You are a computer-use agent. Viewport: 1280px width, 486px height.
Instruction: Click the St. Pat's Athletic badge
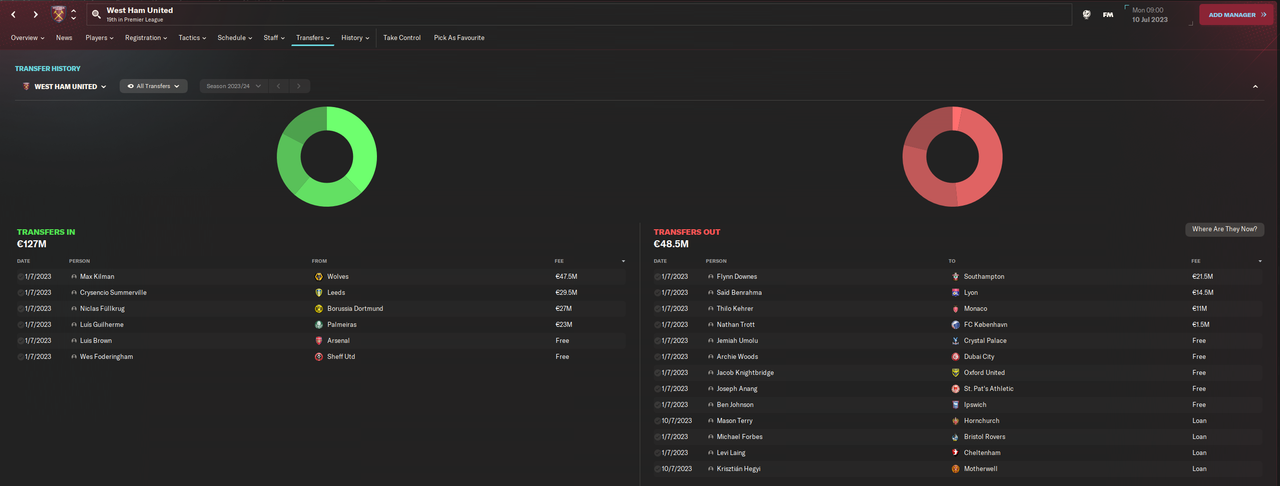click(955, 388)
